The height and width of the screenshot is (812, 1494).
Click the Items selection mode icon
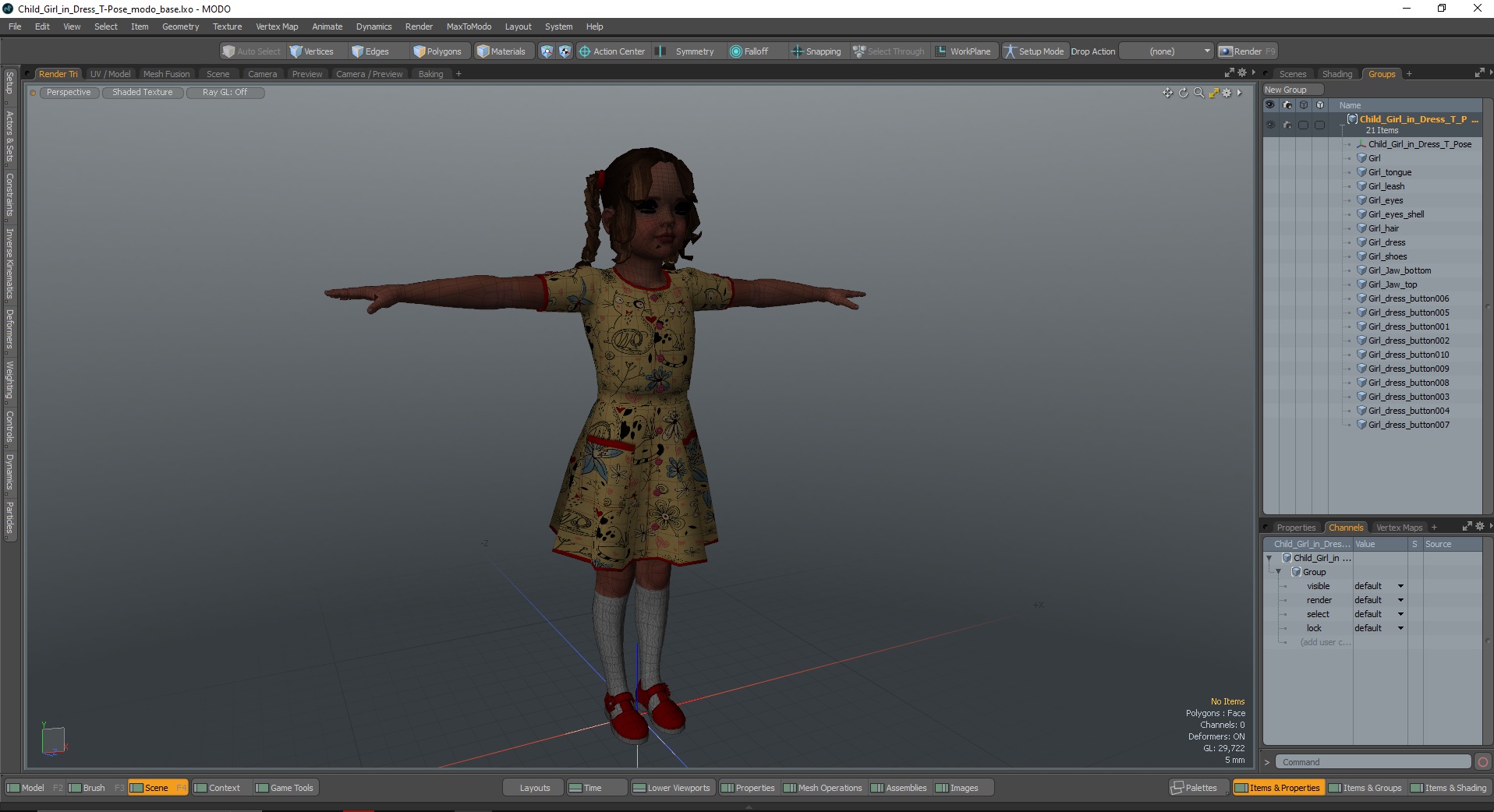pos(547,51)
